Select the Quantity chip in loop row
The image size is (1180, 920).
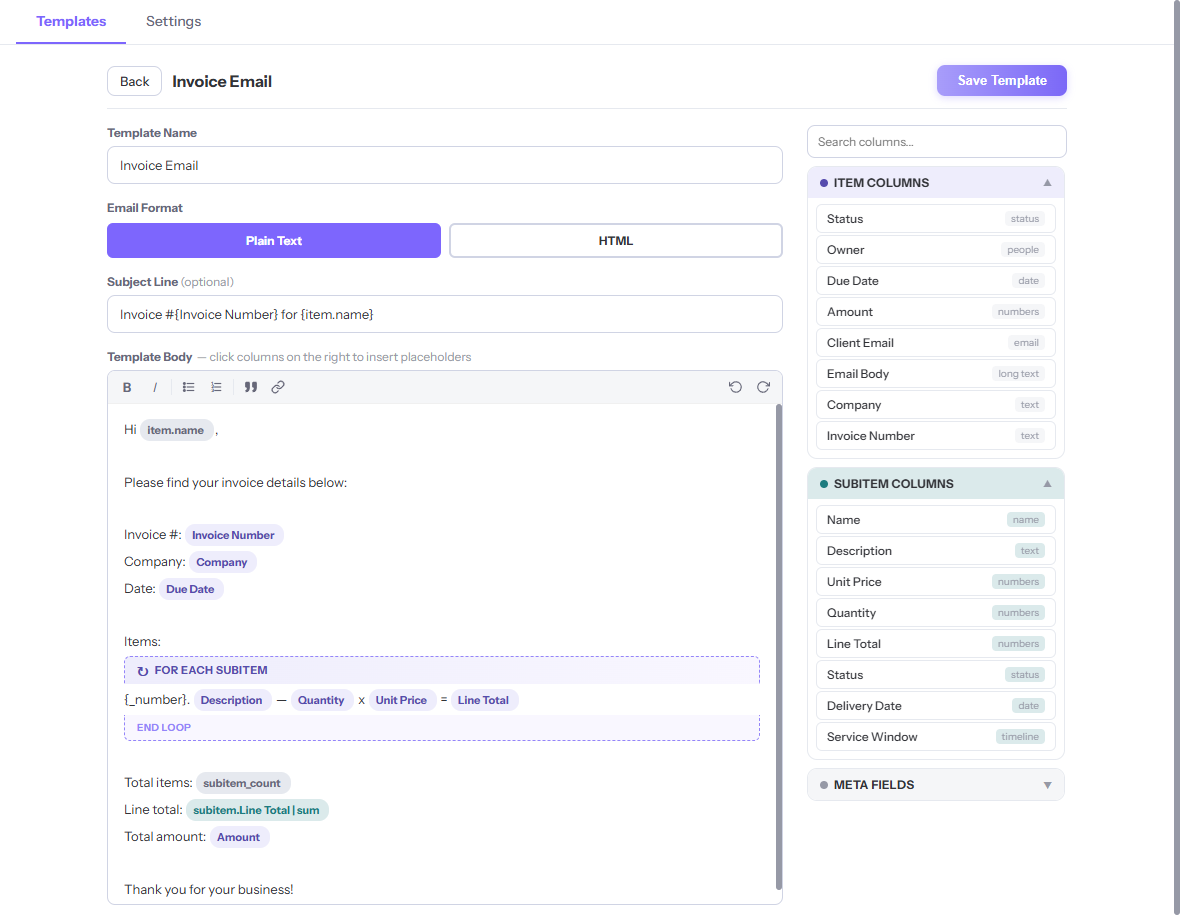321,700
